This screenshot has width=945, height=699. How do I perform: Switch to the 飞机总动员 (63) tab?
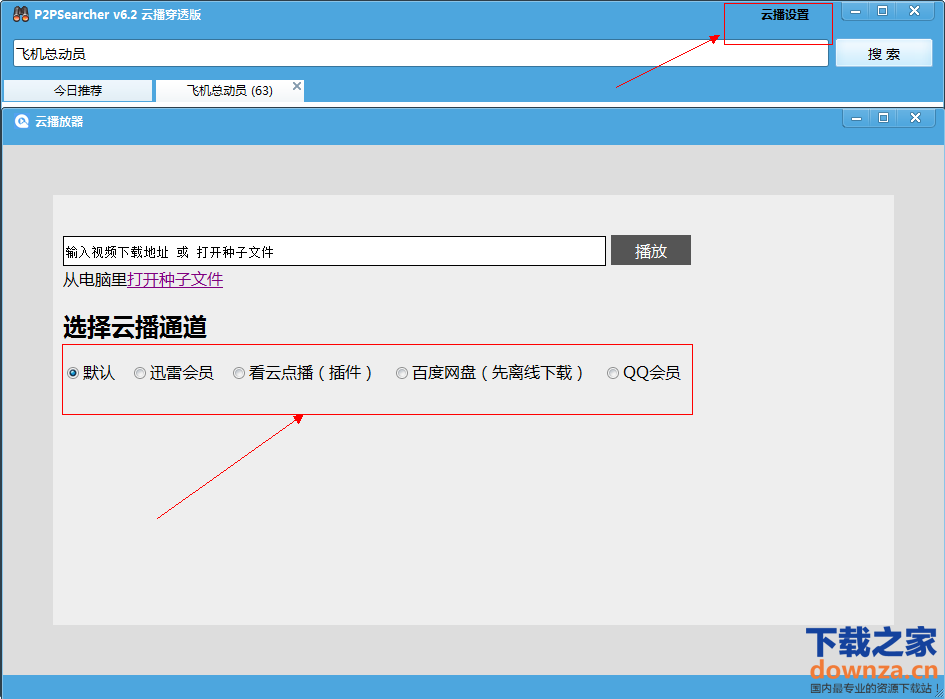click(x=230, y=90)
